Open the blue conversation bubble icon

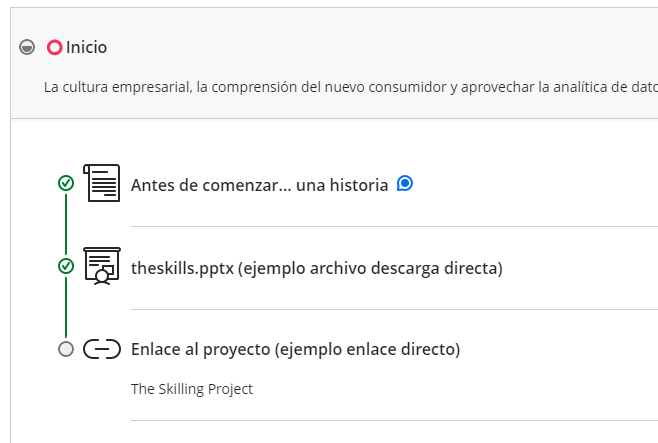pyautogui.click(x=405, y=183)
